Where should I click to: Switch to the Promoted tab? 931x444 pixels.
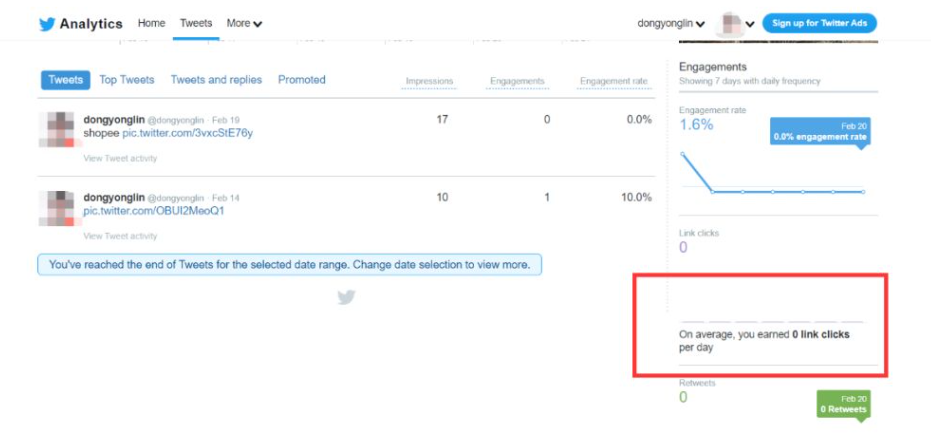pyautogui.click(x=302, y=80)
